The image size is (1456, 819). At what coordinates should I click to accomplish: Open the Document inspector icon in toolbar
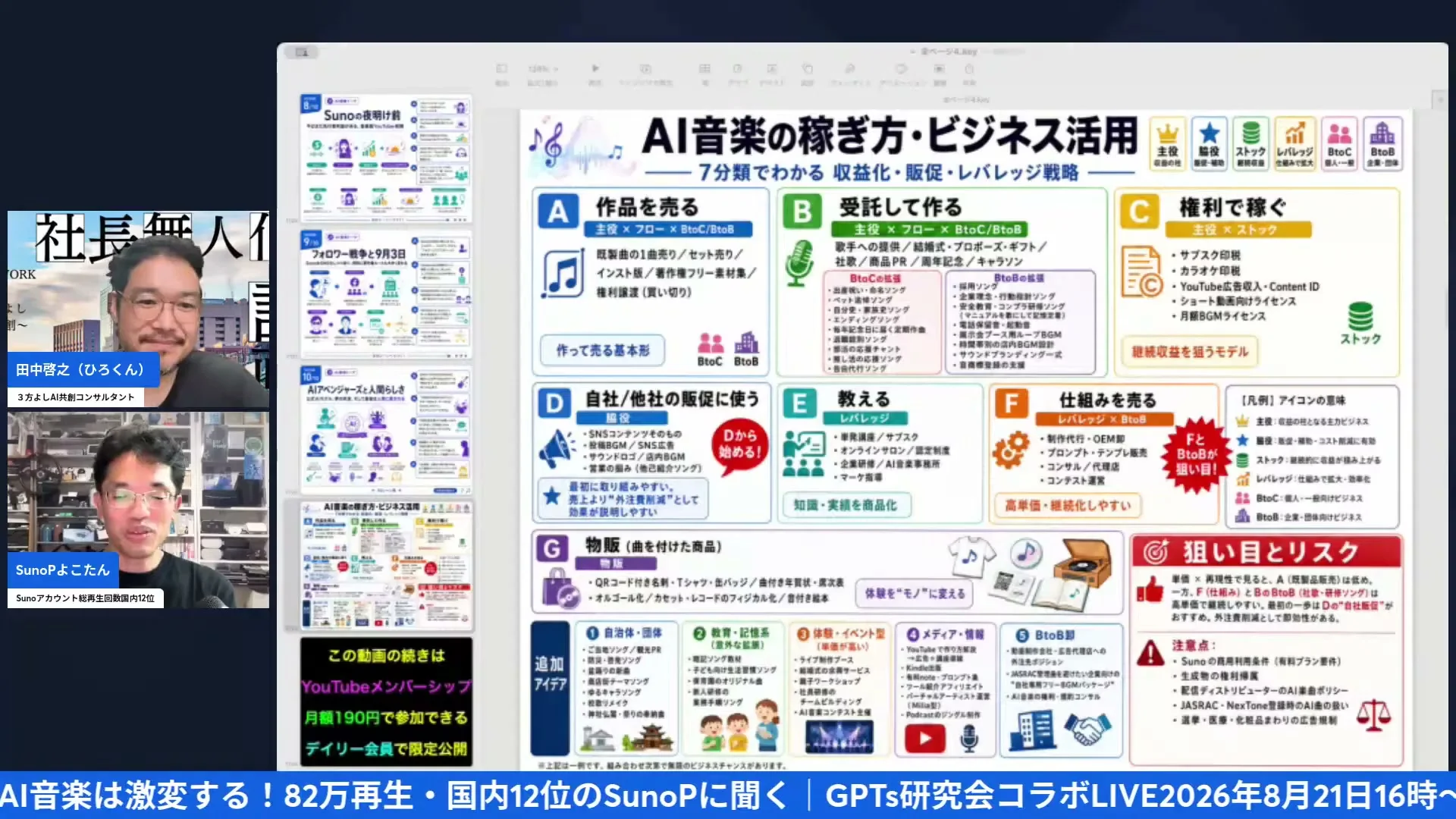940,68
